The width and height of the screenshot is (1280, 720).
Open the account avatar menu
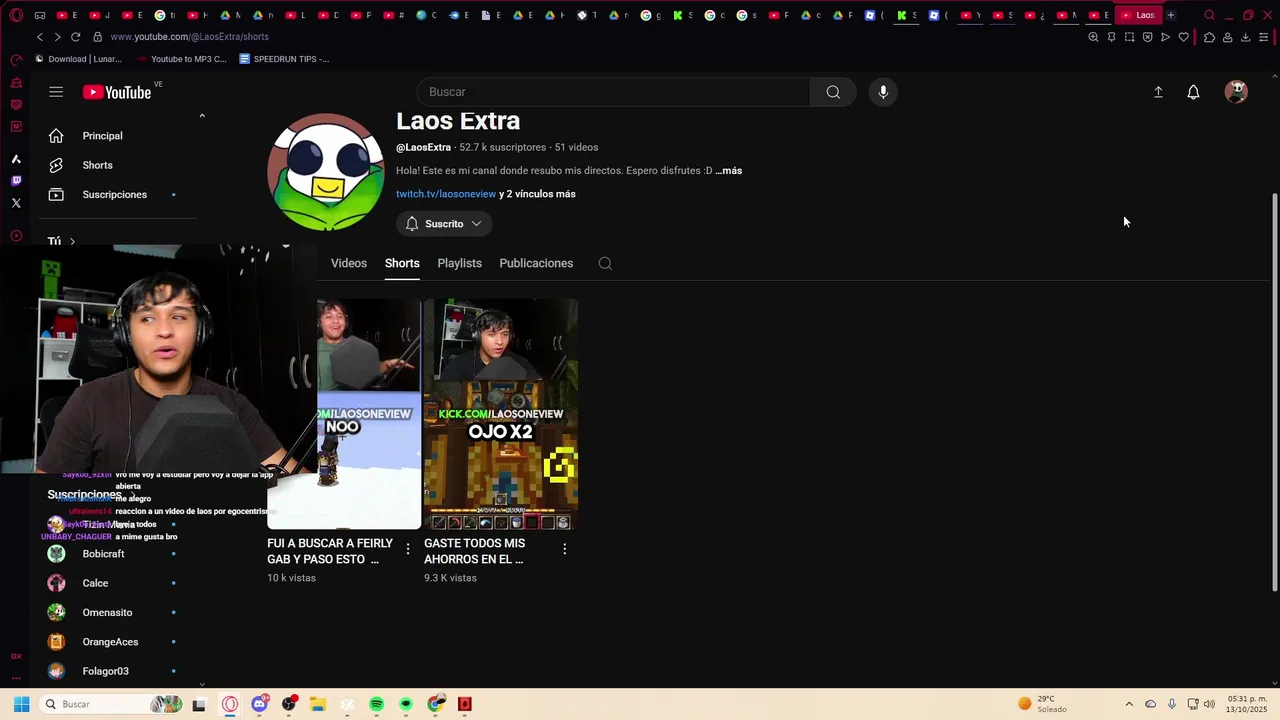(1236, 92)
